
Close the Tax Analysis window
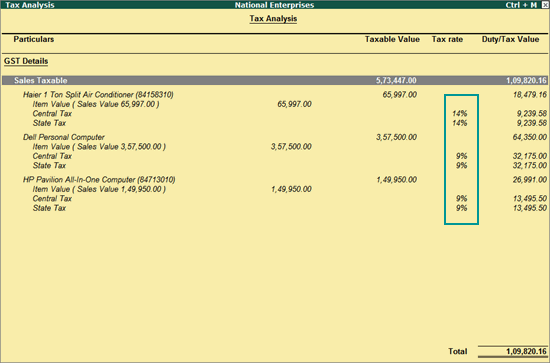tap(545, 5)
